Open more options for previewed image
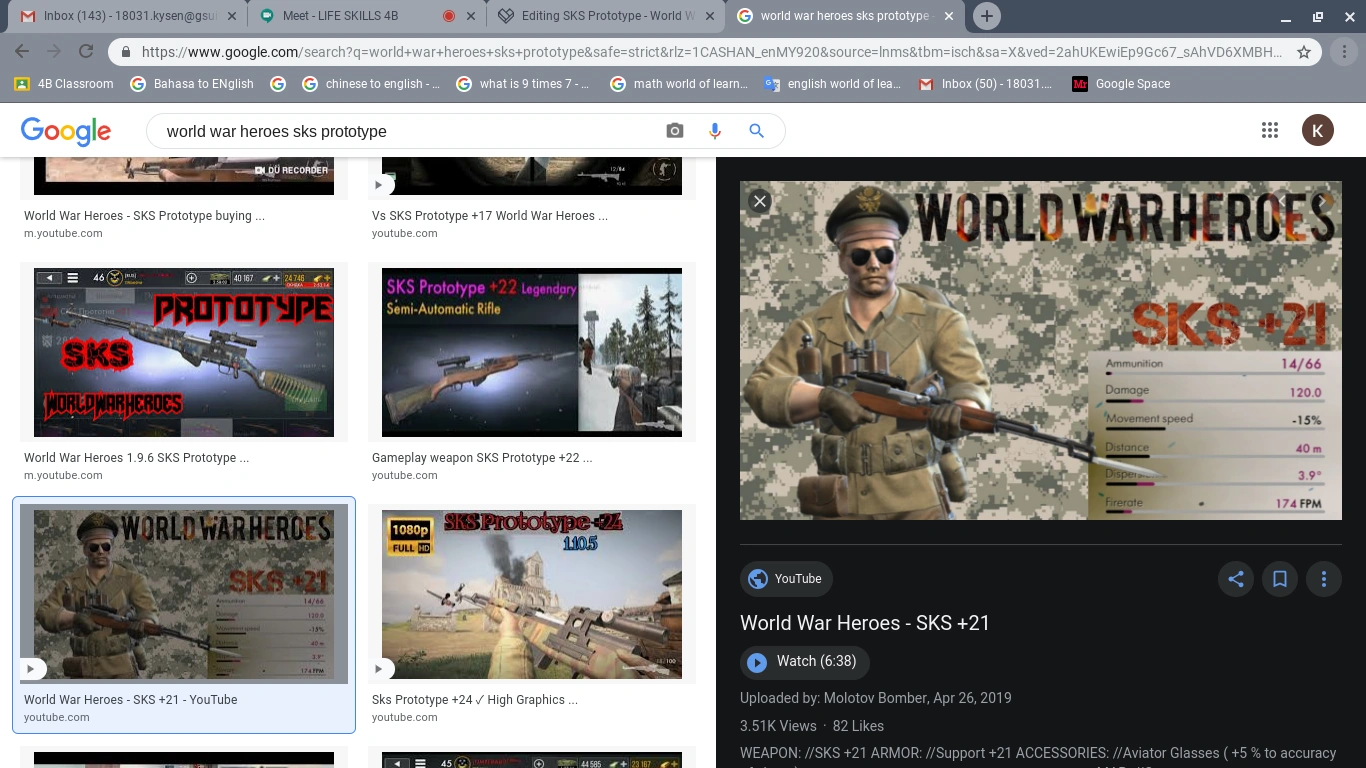The image size is (1366, 768). tap(1324, 579)
